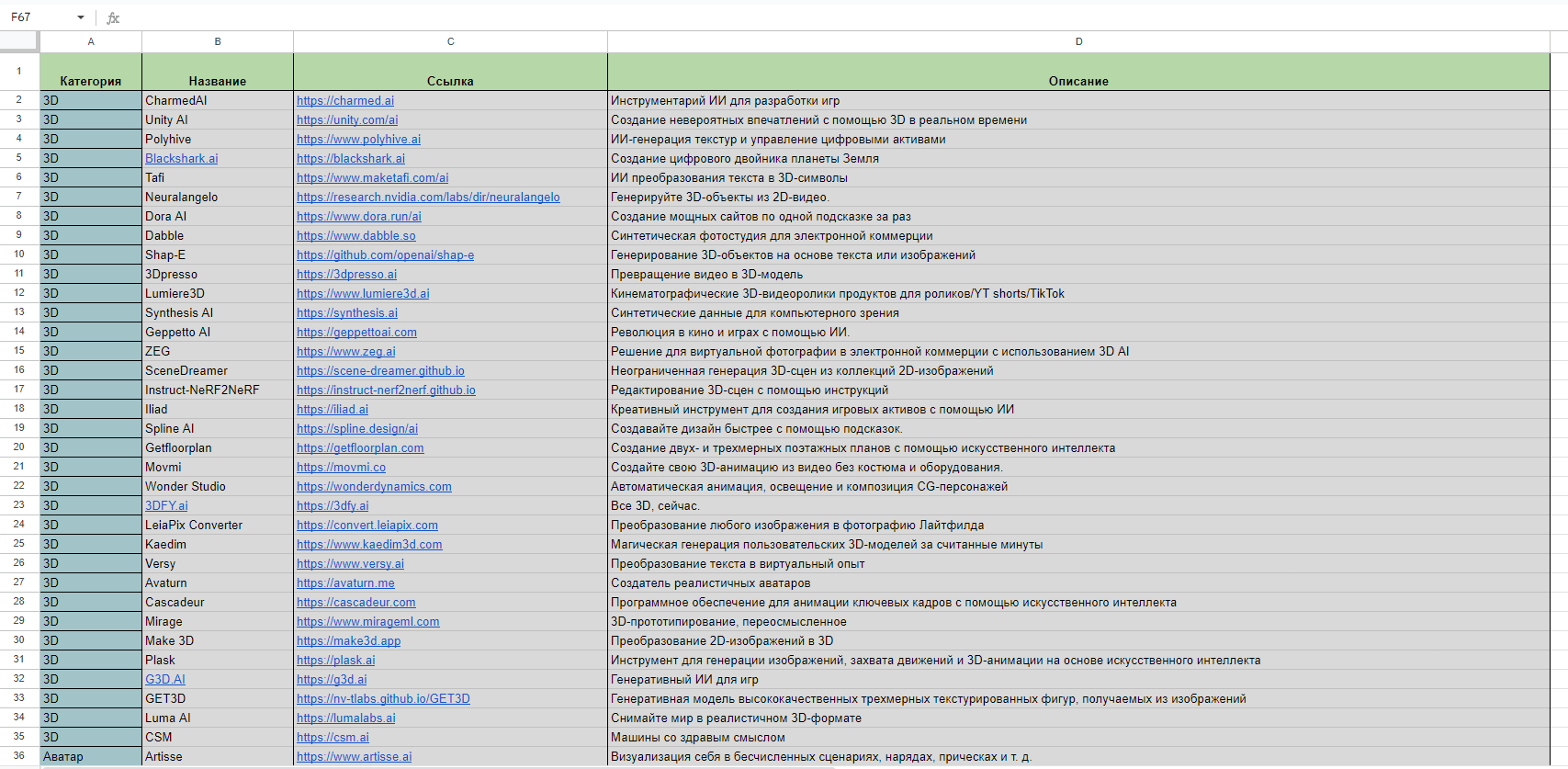This screenshot has width=1568, height=769.
Task: Open the Neuralangelo NVIDIA research link
Action: click(428, 198)
